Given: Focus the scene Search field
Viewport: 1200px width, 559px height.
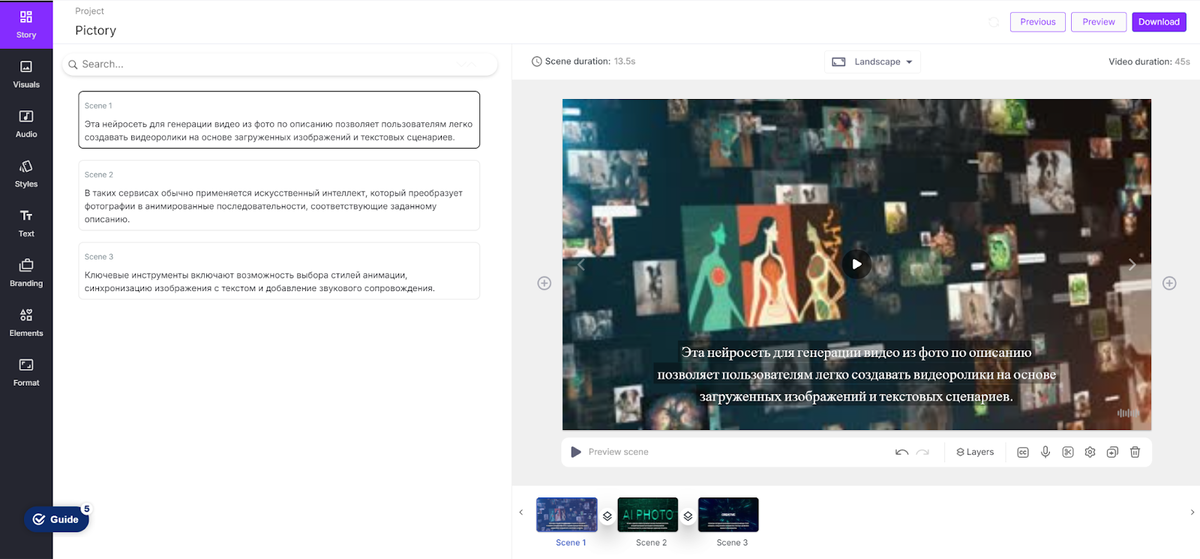Looking at the screenshot, I should point(280,64).
